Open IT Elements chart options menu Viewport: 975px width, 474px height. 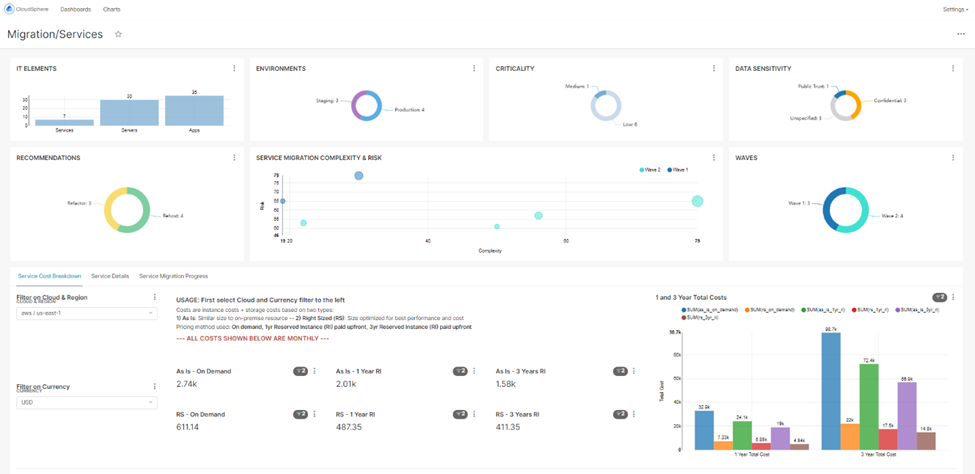coord(234,68)
